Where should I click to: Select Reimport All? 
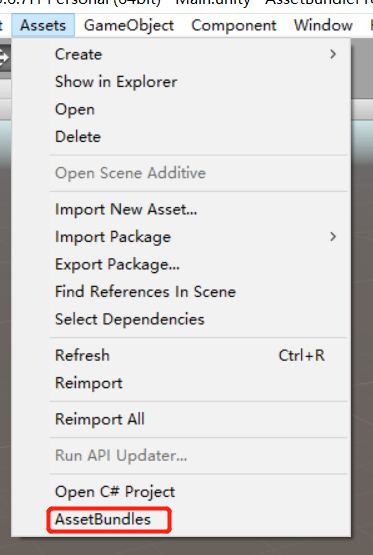point(181,419)
